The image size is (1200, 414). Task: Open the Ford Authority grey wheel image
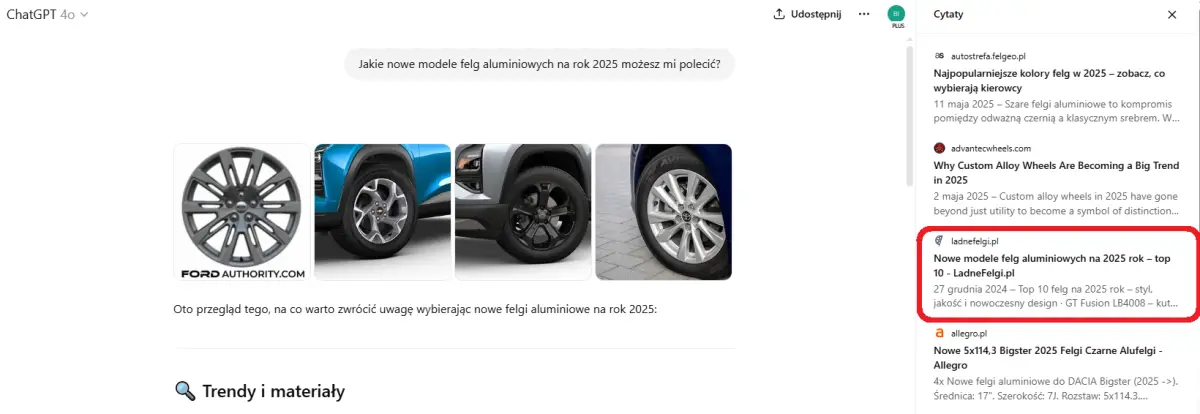click(x=242, y=213)
